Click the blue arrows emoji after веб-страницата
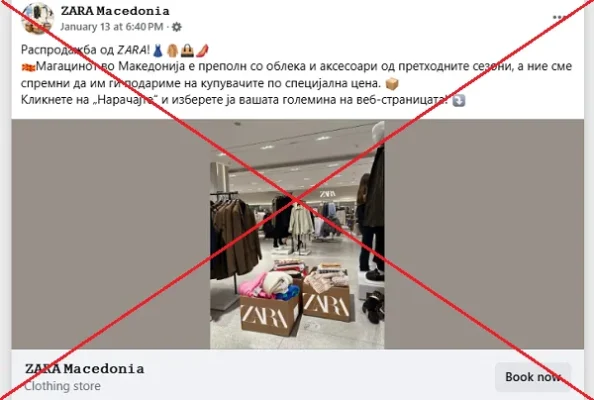The height and width of the screenshot is (400, 594). tap(459, 100)
